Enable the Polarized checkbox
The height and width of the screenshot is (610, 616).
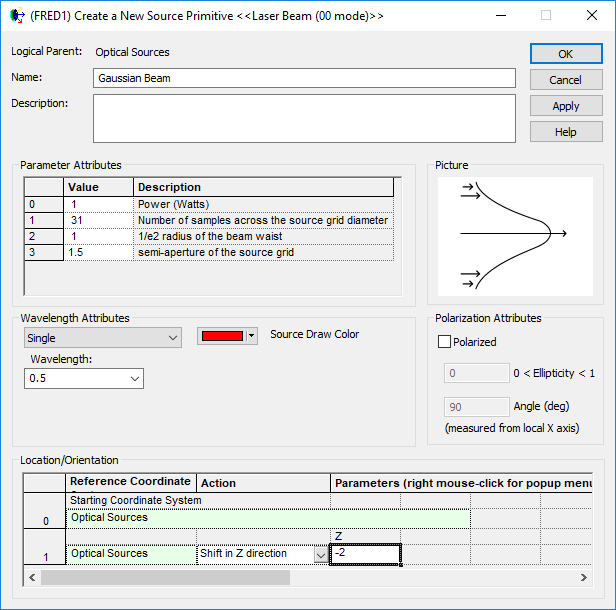coord(445,342)
